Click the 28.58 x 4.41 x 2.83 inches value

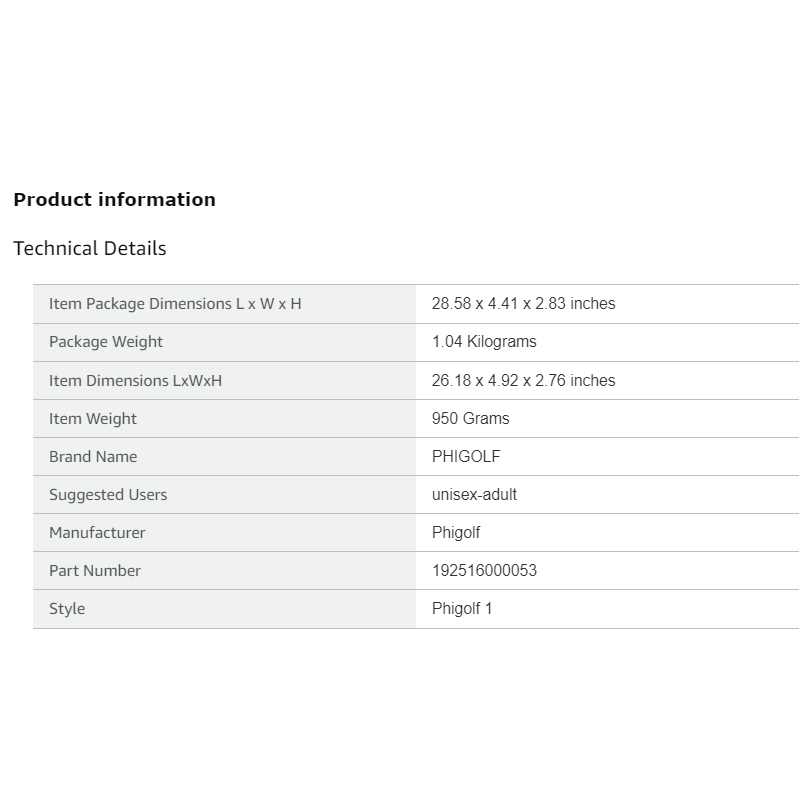pos(523,303)
